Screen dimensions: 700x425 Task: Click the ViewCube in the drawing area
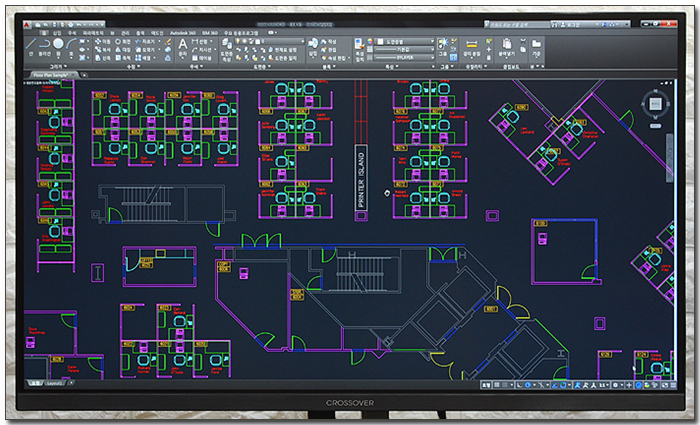click(x=655, y=104)
